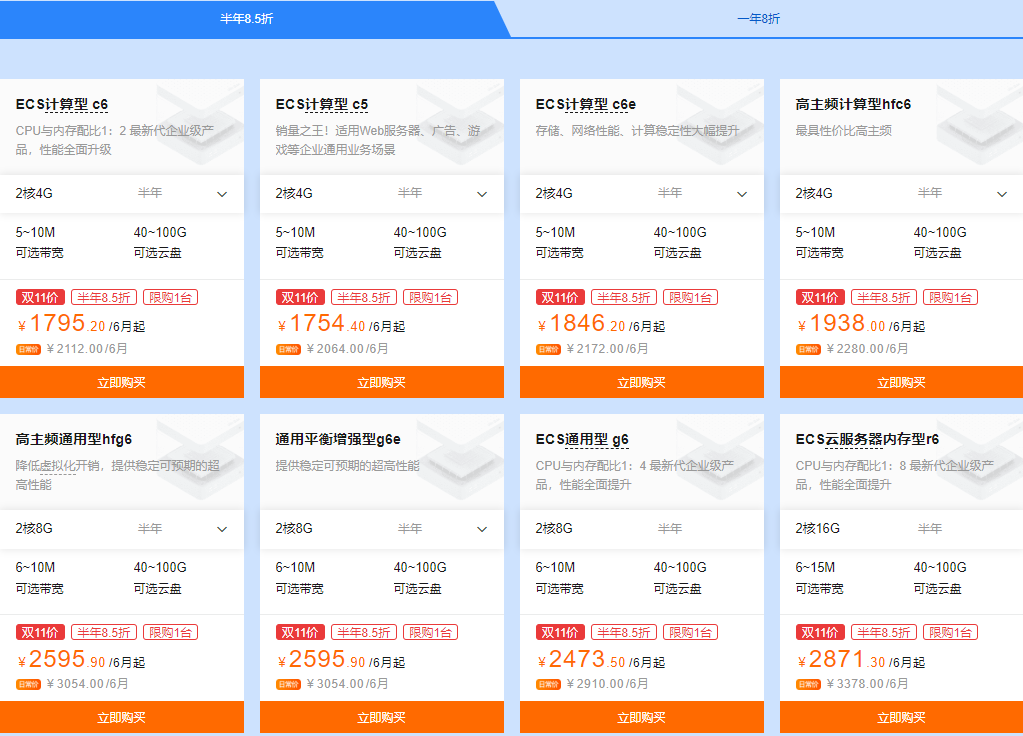Open the ECS计算型 c6e title link
Viewport: 1023px width, 736px height.
tap(586, 104)
